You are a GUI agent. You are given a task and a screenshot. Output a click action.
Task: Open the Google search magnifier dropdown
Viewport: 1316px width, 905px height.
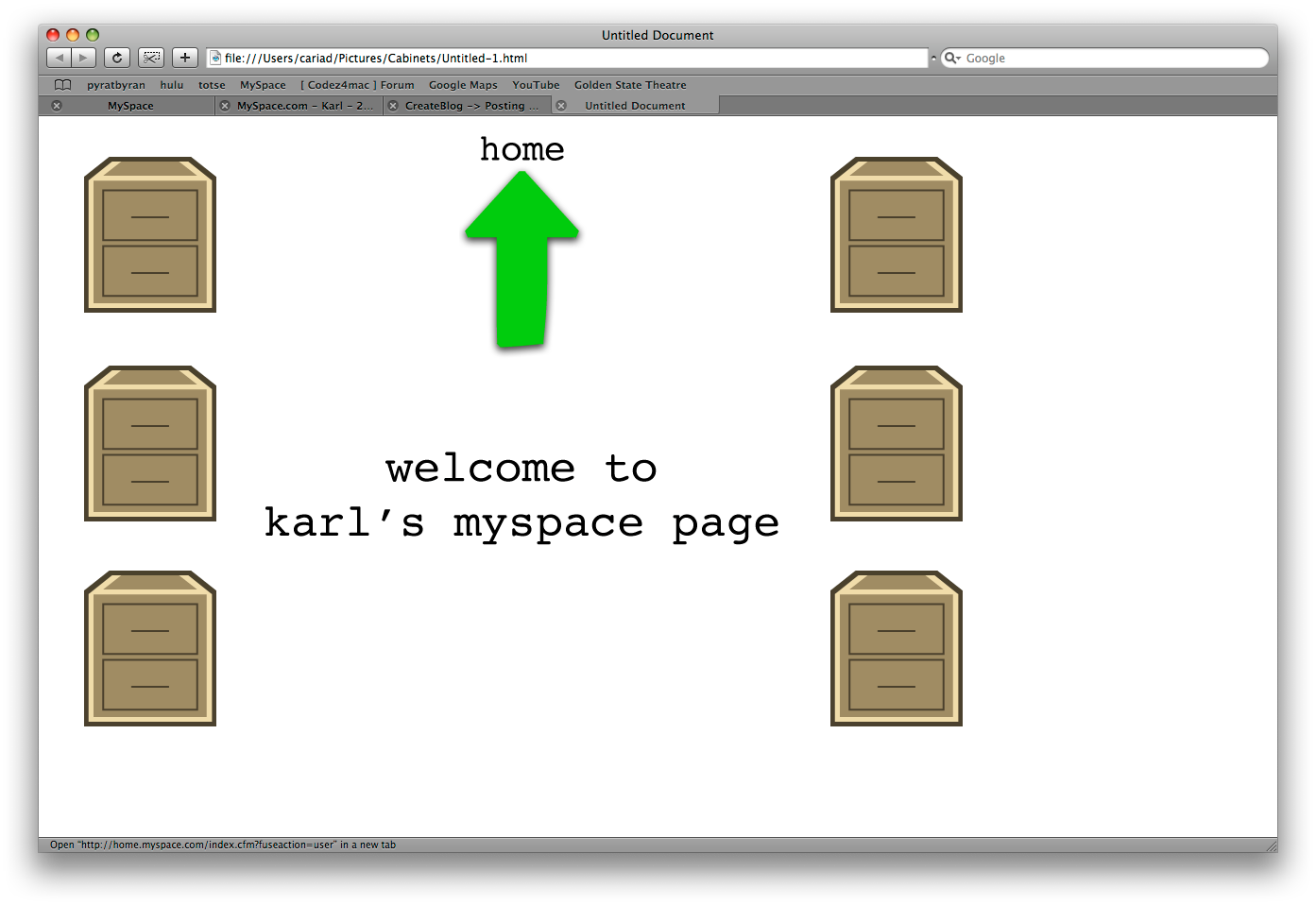[x=952, y=59]
